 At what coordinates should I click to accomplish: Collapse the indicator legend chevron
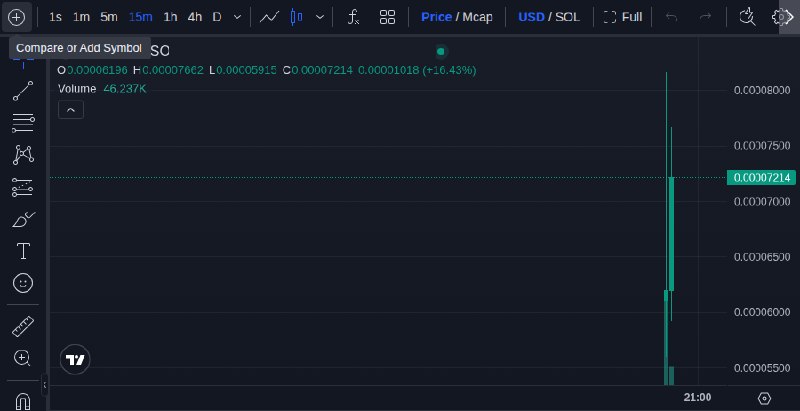pos(71,110)
